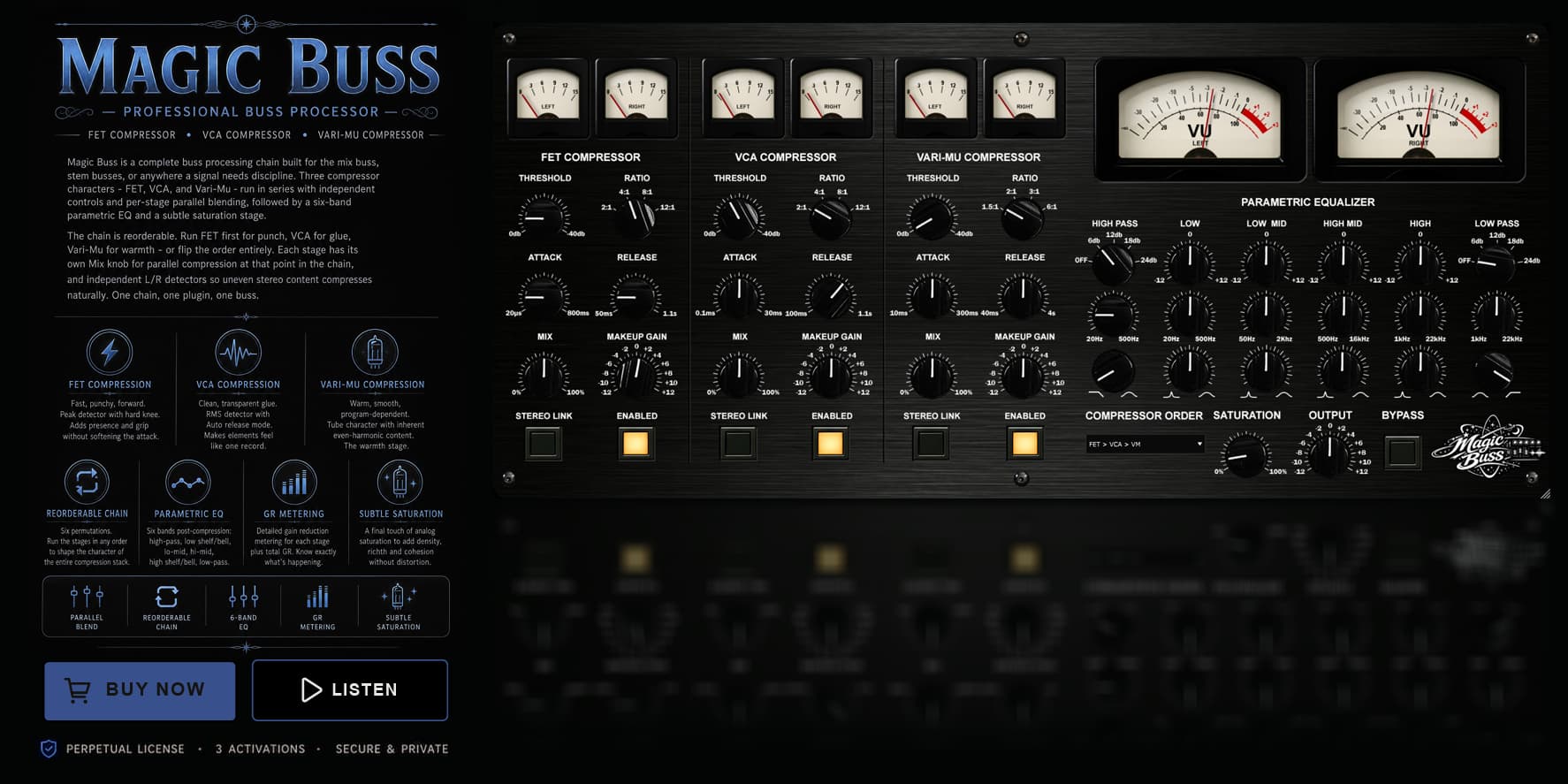
Task: Click the FET Compression lightning bolt icon
Action: pyautogui.click(x=110, y=352)
